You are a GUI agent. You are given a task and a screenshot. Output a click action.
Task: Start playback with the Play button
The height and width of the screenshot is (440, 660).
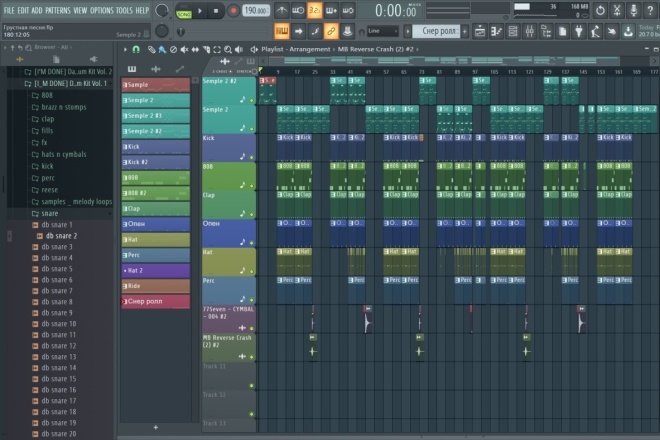pos(200,11)
